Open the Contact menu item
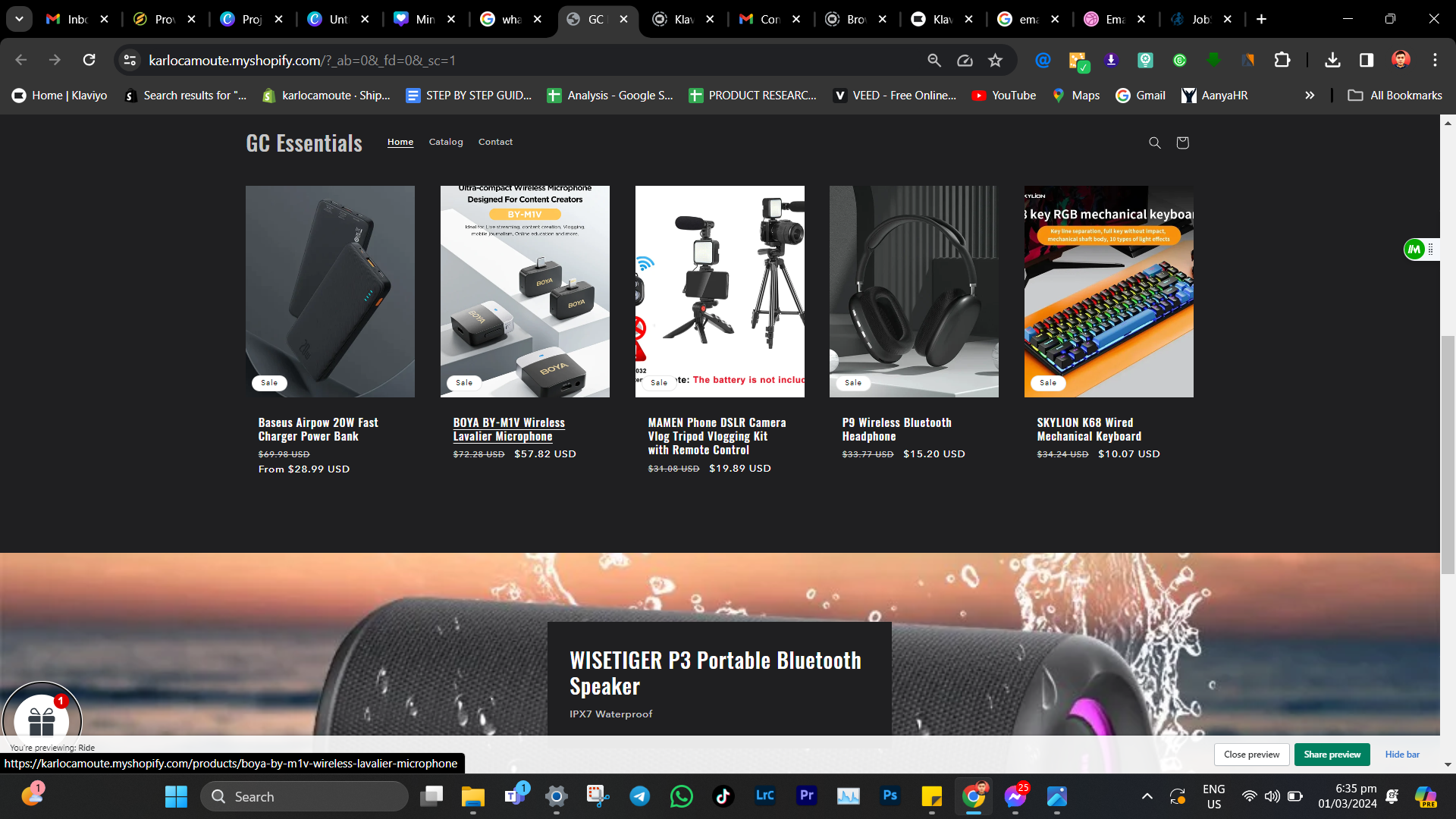 pos(495,142)
